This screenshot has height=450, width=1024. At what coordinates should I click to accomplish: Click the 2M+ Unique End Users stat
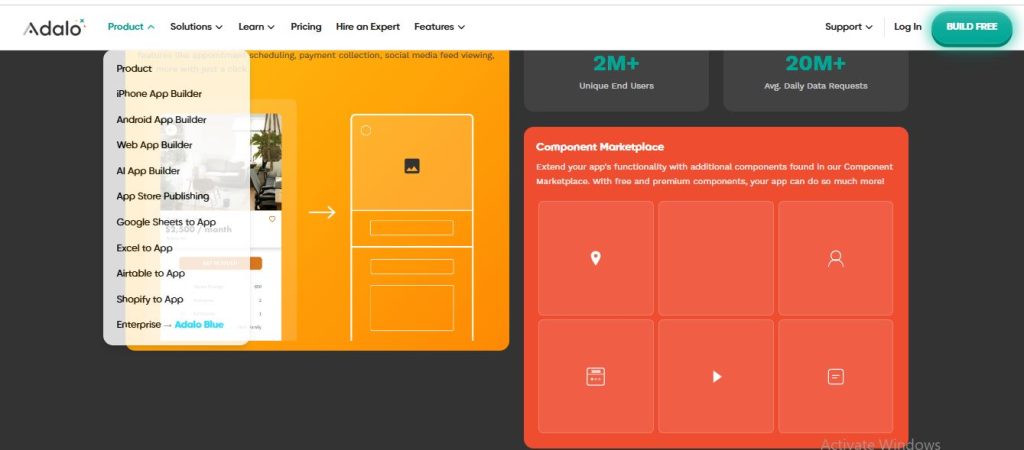(616, 73)
